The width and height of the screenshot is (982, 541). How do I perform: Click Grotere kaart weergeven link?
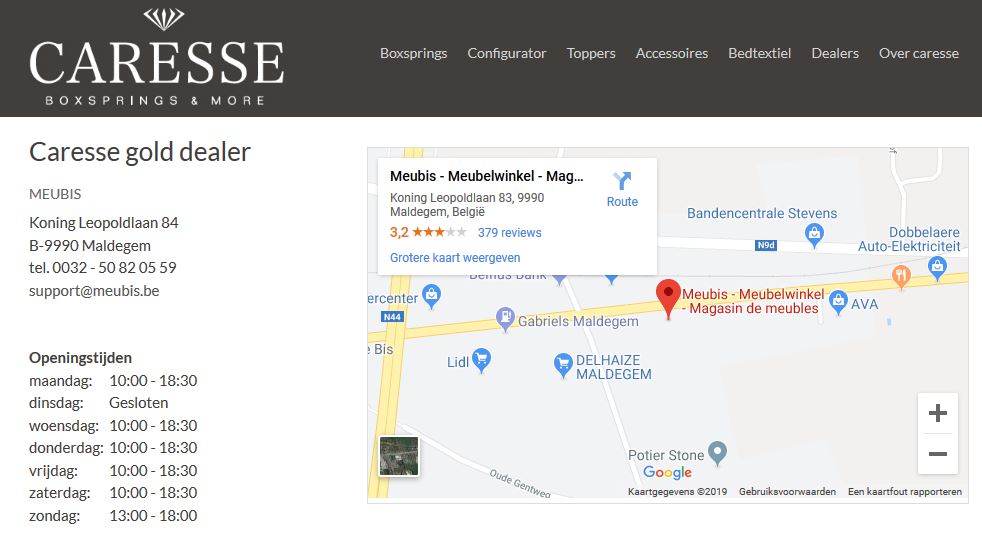454,257
